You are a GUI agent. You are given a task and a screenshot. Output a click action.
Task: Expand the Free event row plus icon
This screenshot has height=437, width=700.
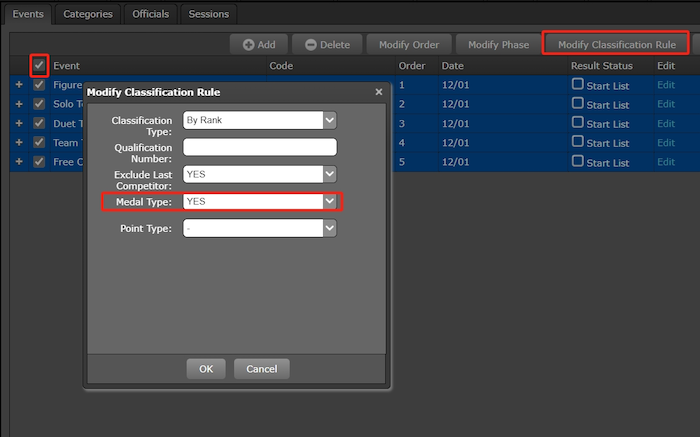coord(18,161)
